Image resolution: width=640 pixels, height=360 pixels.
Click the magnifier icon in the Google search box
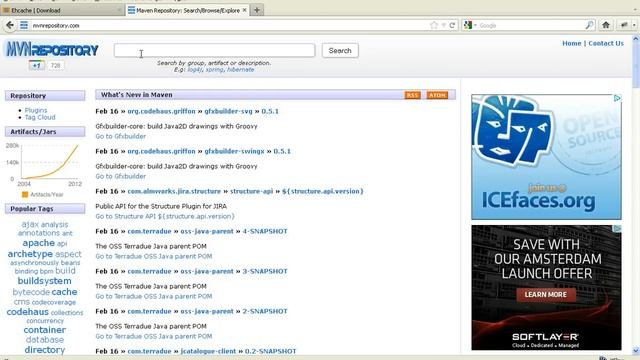(x=589, y=25)
